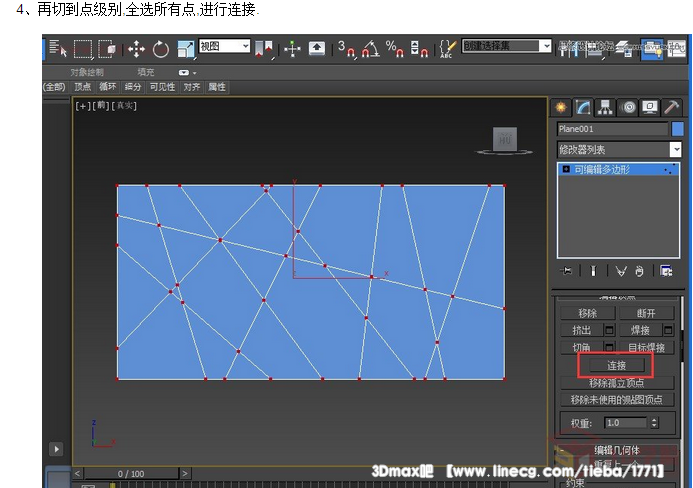Click the 目标焊接 button
The width and height of the screenshot is (693, 488).
(x=647, y=347)
